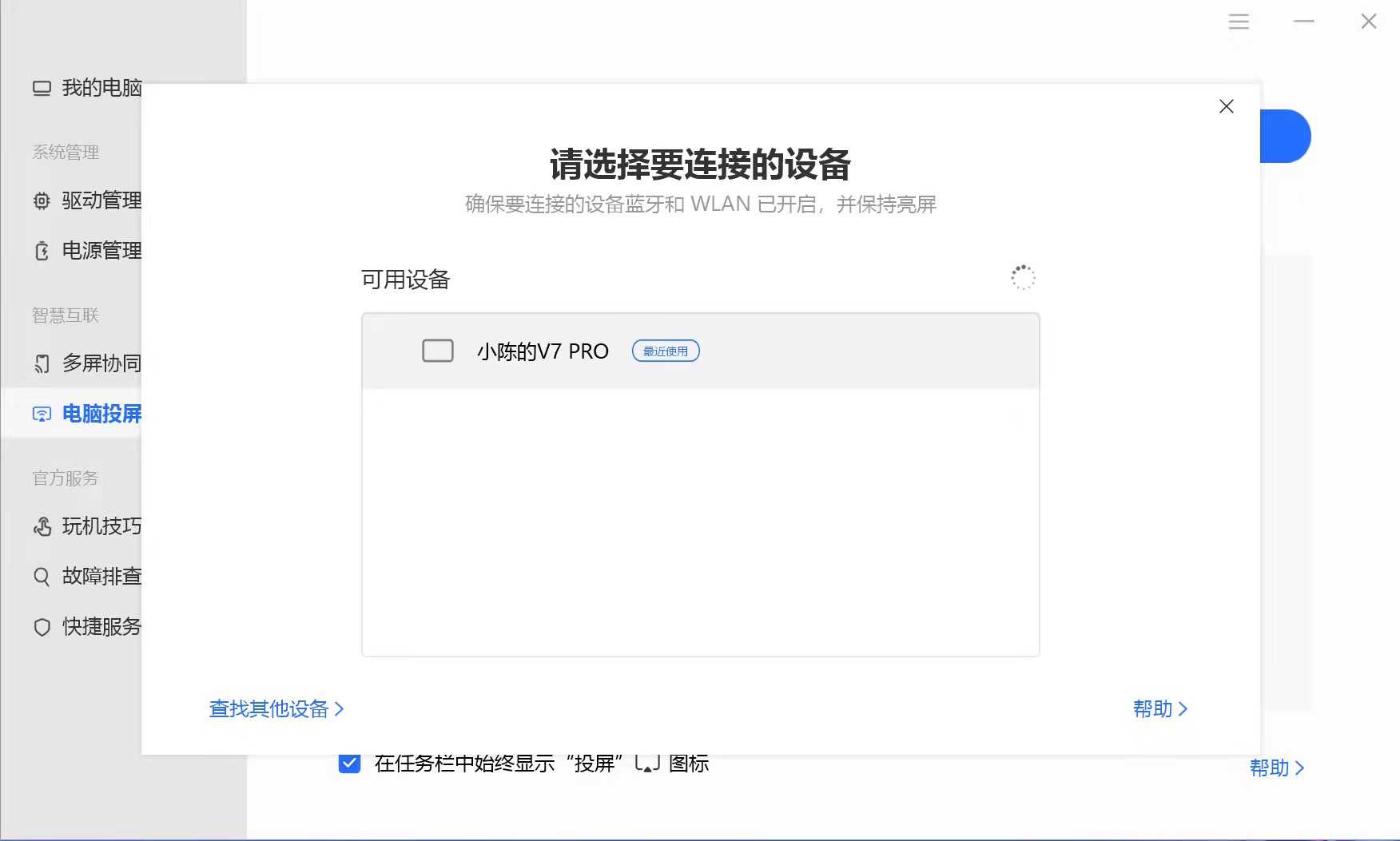Click the battery icon beside 电源管理
Viewport: 1400px width, 841px height.
coord(42,252)
